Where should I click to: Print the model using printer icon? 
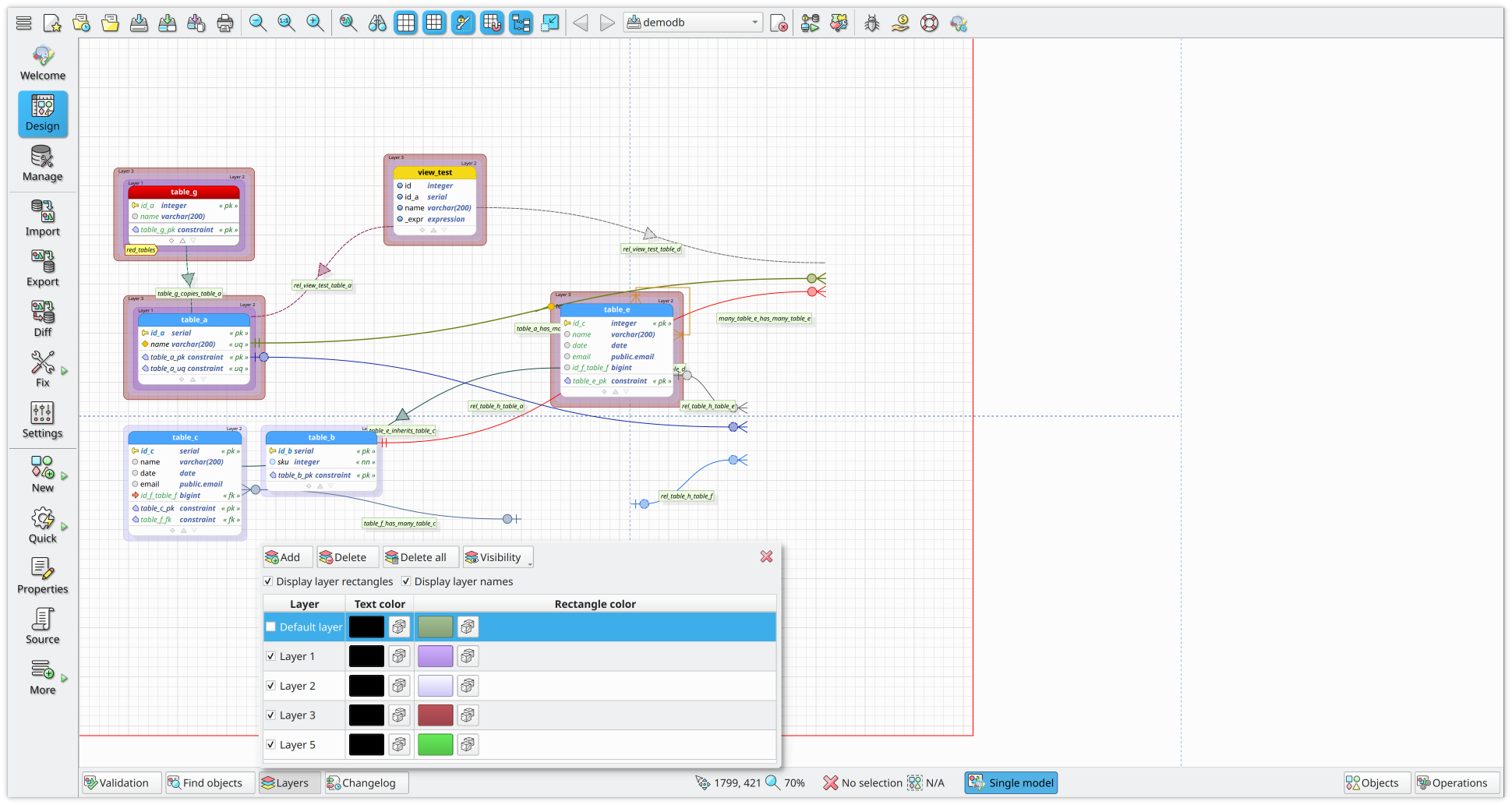(x=225, y=23)
